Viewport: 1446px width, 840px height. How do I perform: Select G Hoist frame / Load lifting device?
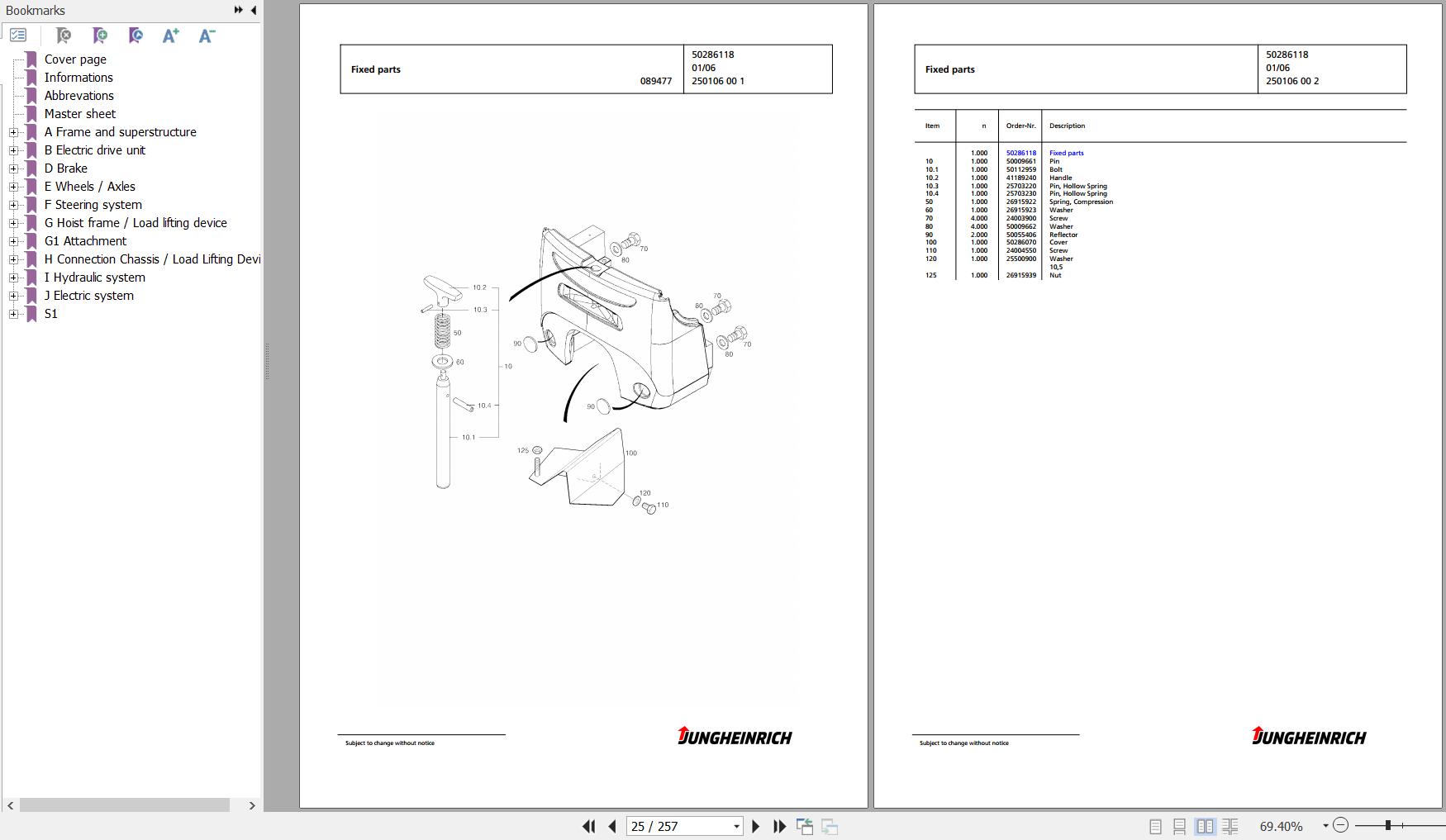pos(136,223)
